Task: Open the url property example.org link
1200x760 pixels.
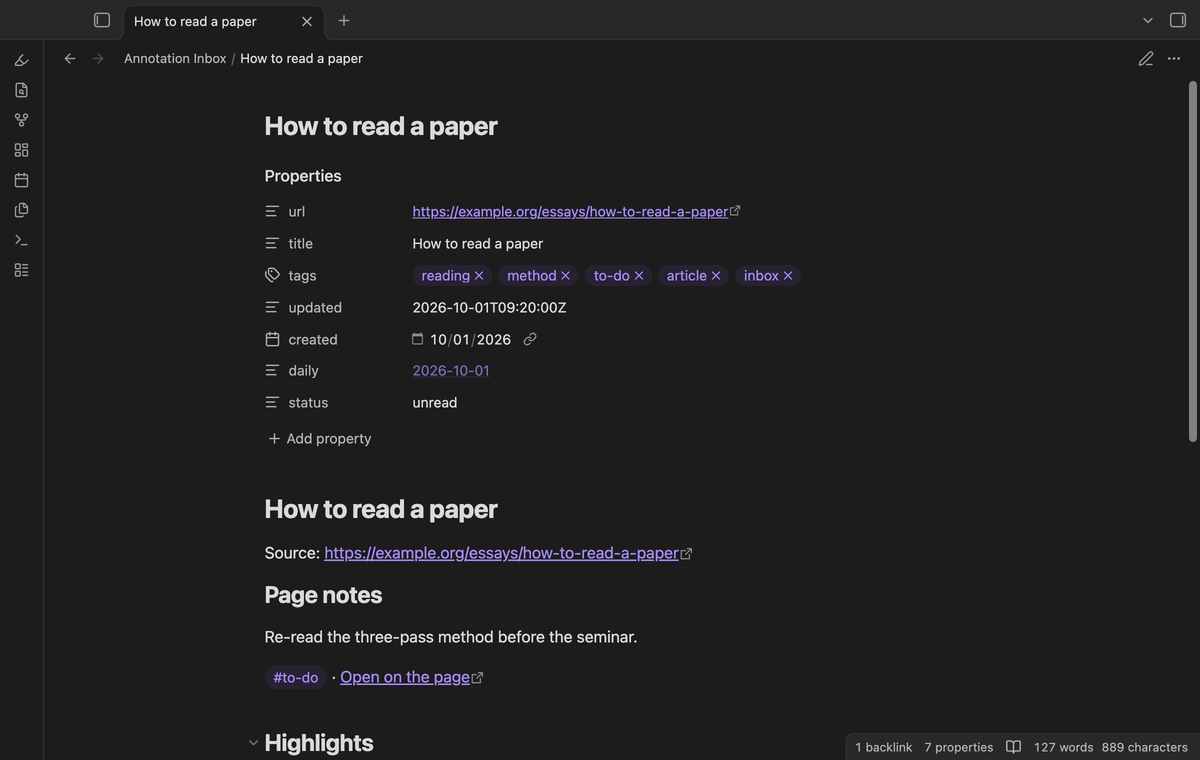Action: click(x=570, y=212)
